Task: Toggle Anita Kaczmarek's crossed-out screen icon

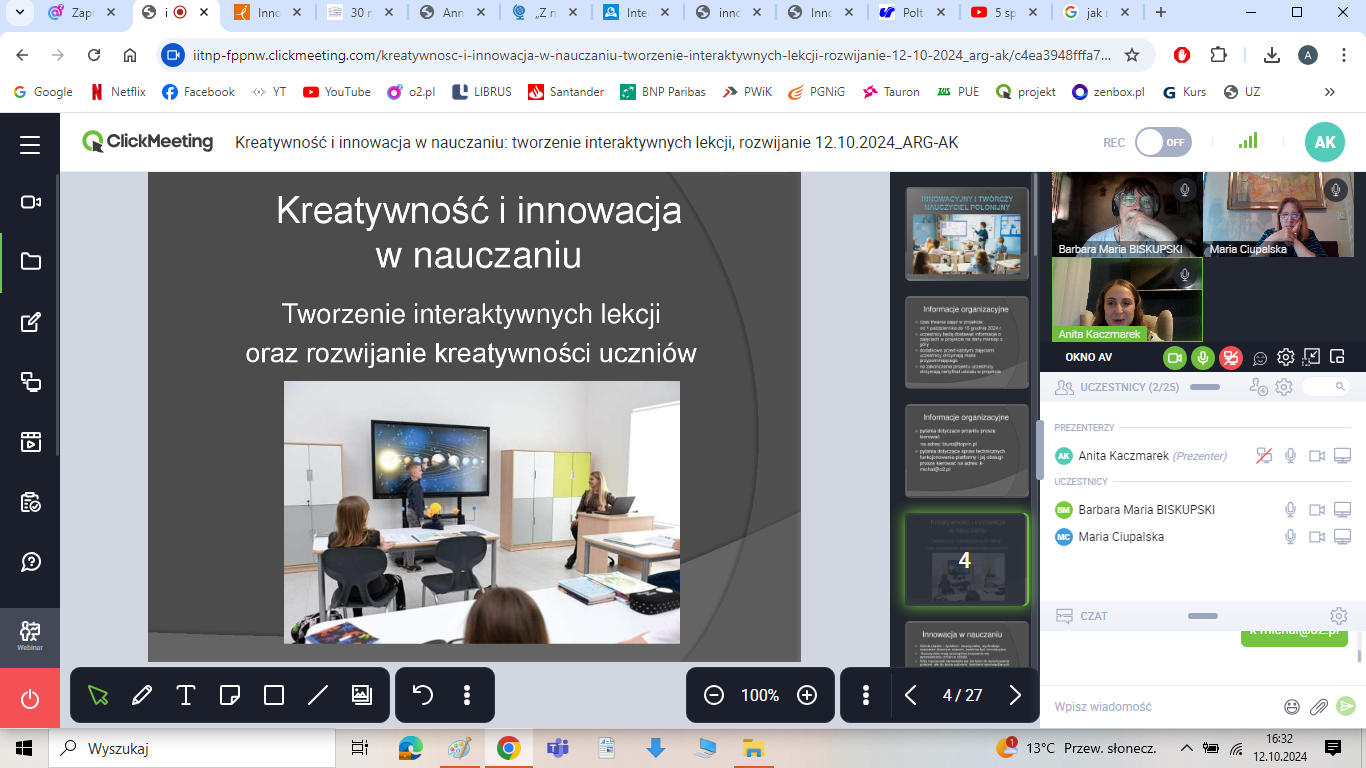Action: click(x=1265, y=456)
